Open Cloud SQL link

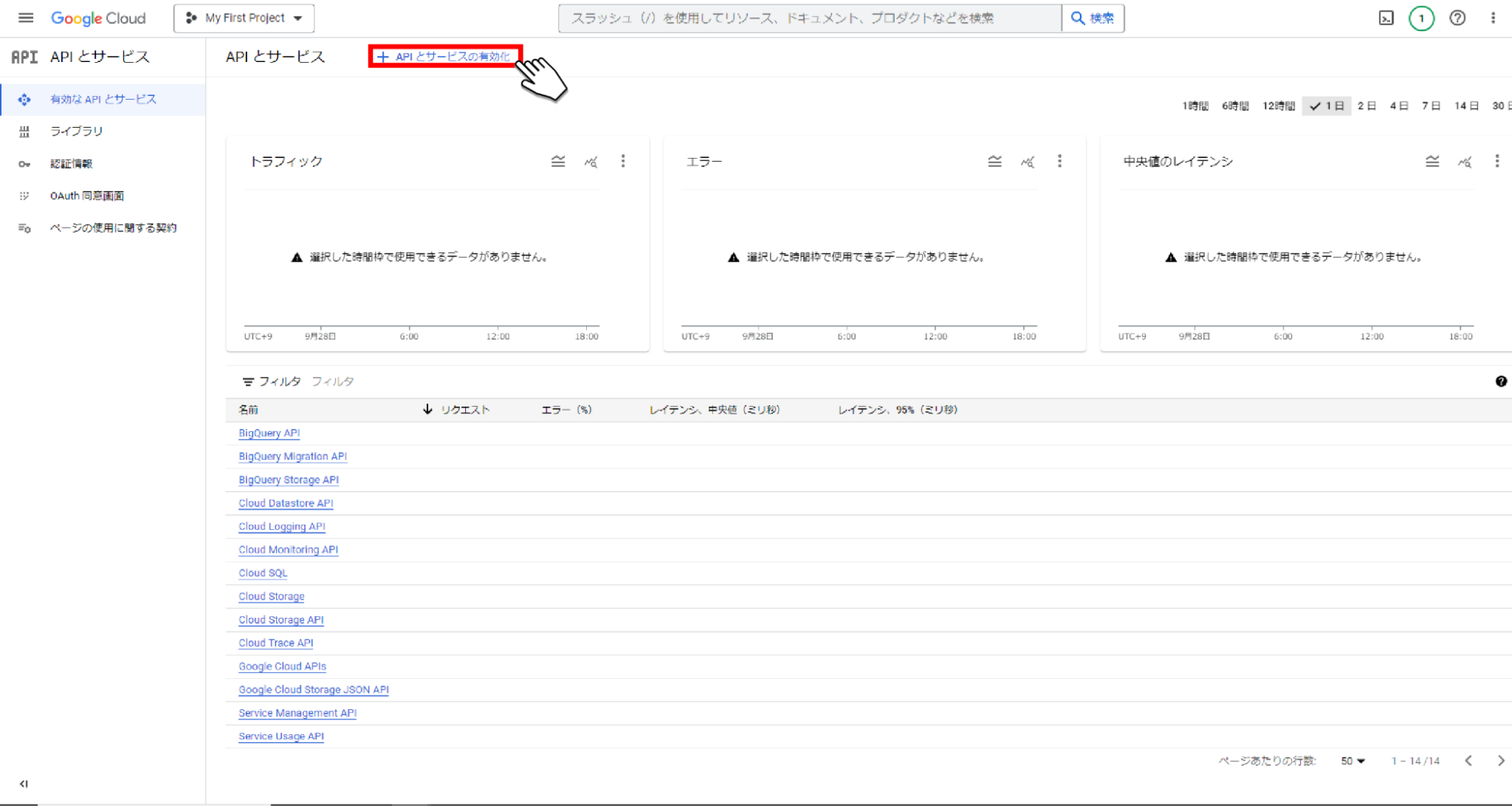click(x=263, y=573)
